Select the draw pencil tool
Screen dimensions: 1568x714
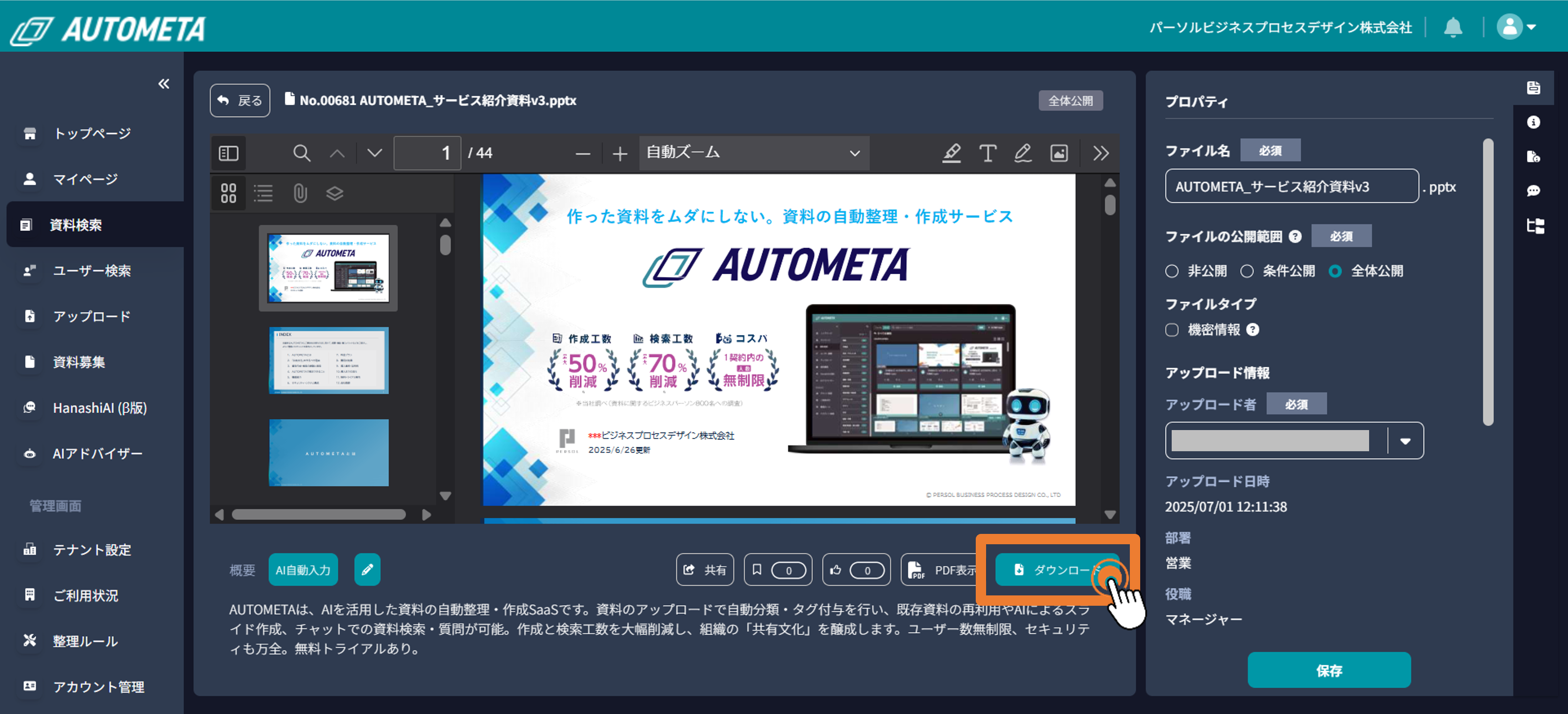pos(1023,153)
